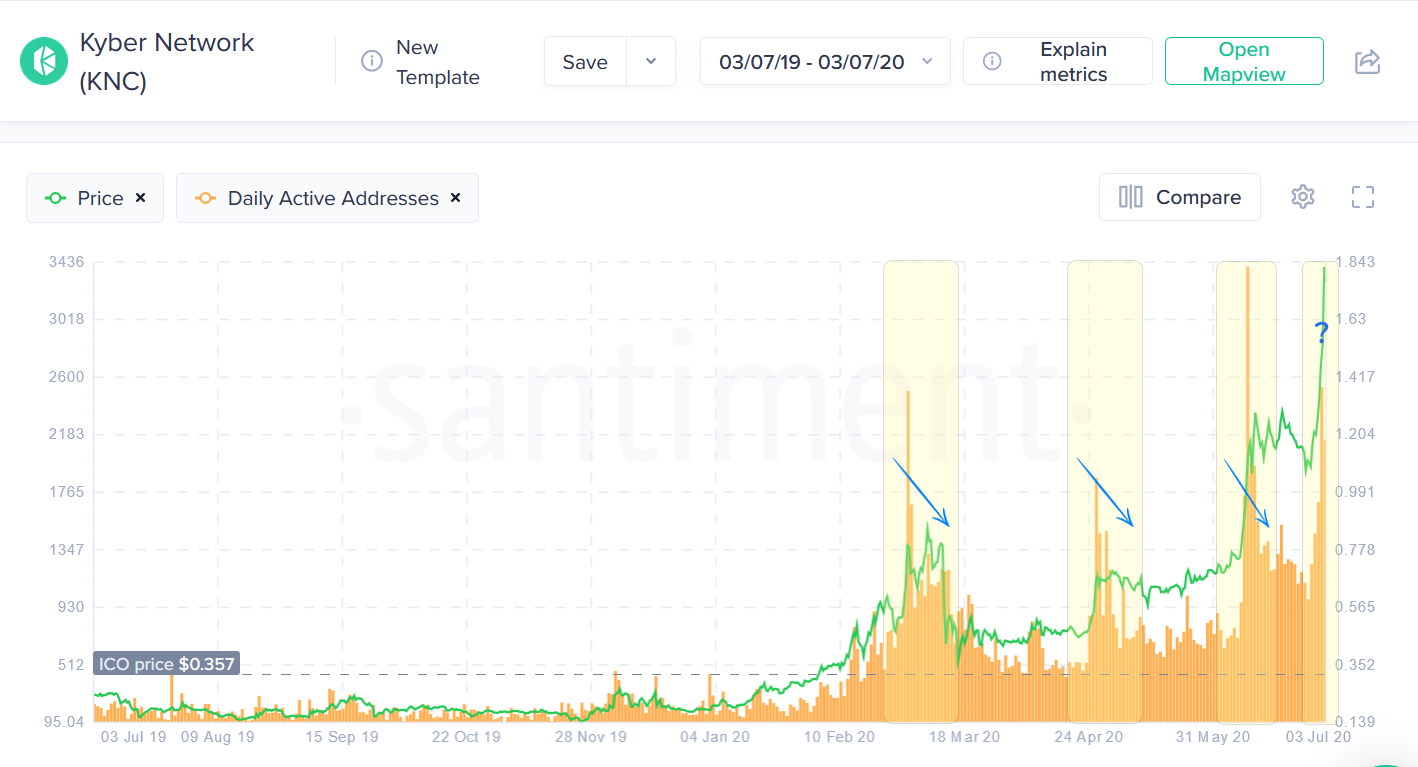Click the 10 Feb 20 axis date
The height and width of the screenshot is (767, 1418).
pyautogui.click(x=840, y=737)
